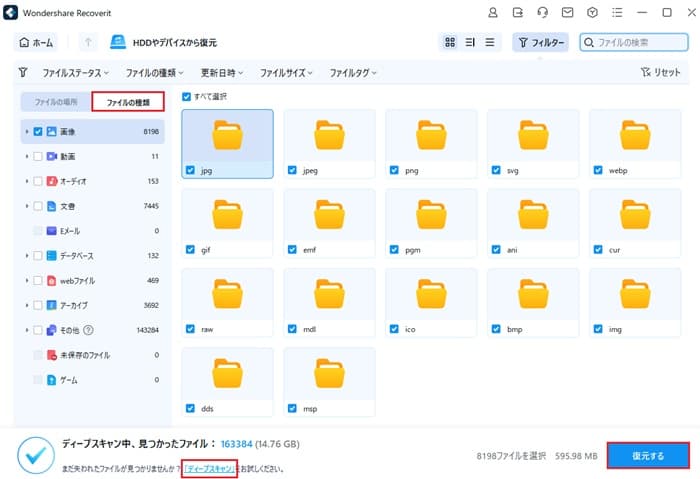Open the ファイルタグ filter dropdown
This screenshot has width=700, height=479.
pyautogui.click(x=353, y=72)
